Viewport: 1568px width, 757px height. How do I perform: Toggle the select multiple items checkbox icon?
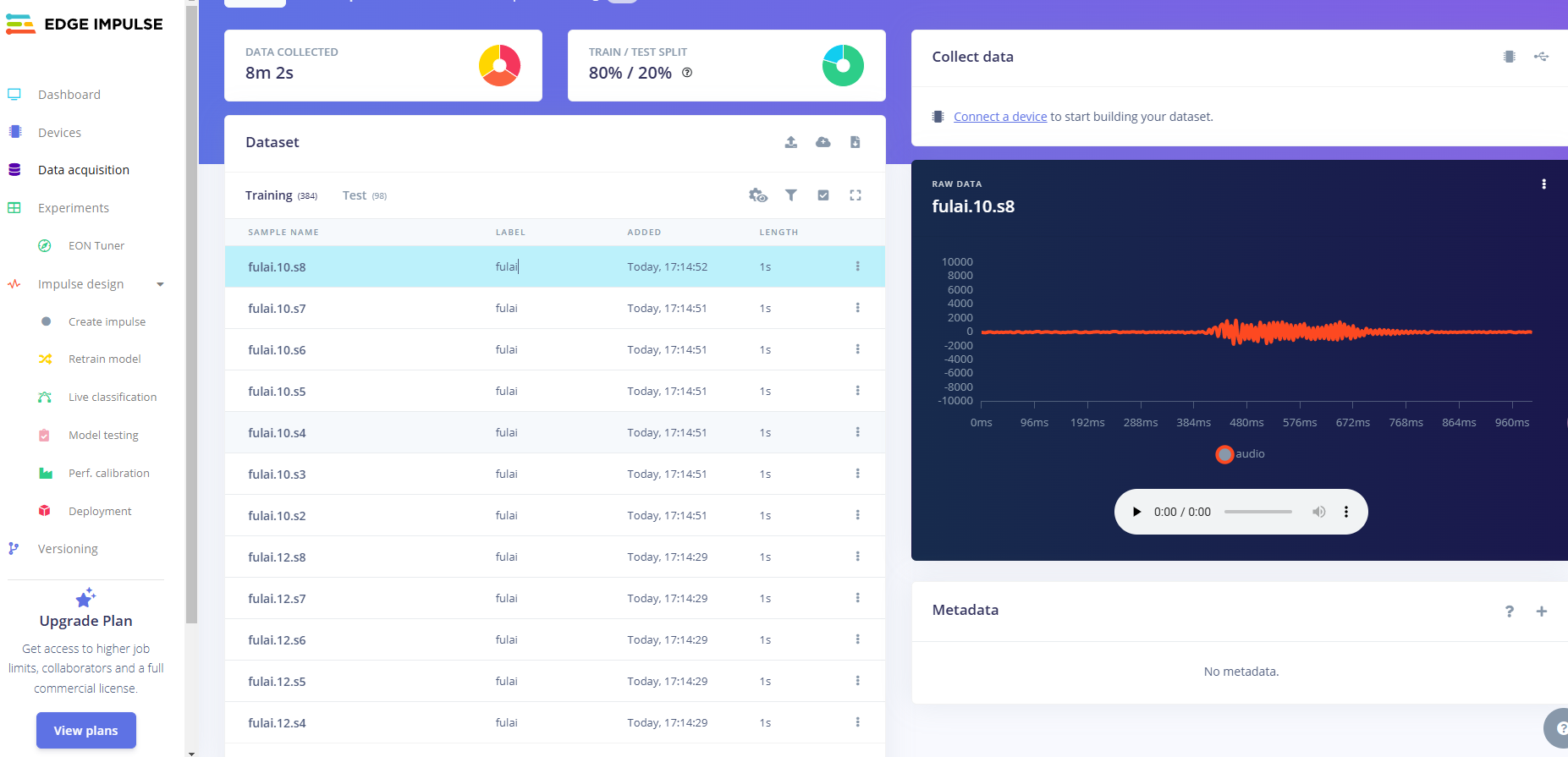pyautogui.click(x=823, y=195)
